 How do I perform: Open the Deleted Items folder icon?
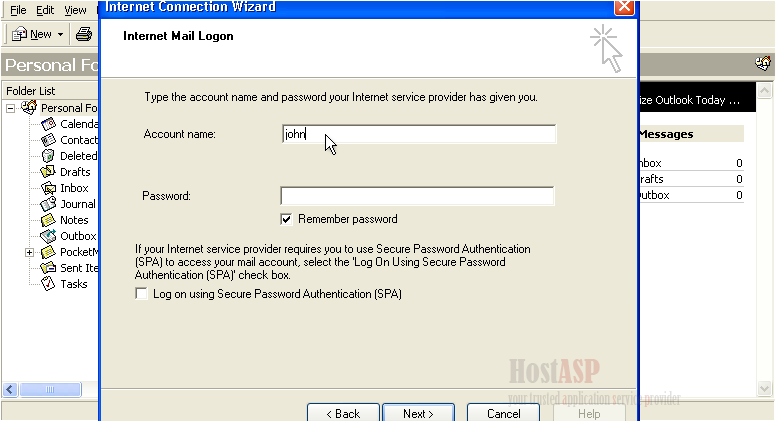[x=48, y=156]
